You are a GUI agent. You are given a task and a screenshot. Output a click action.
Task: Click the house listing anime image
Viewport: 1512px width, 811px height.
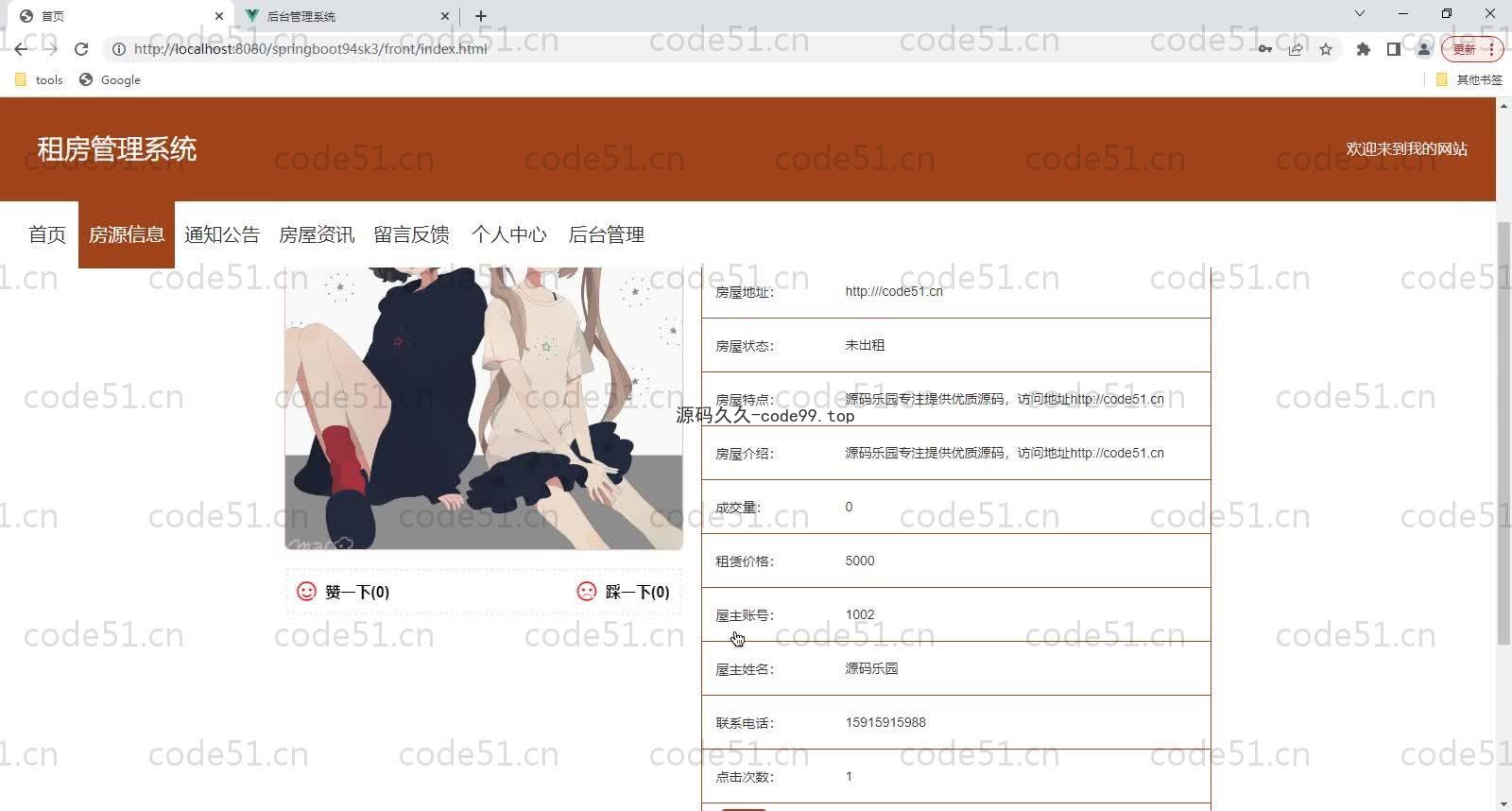(484, 407)
